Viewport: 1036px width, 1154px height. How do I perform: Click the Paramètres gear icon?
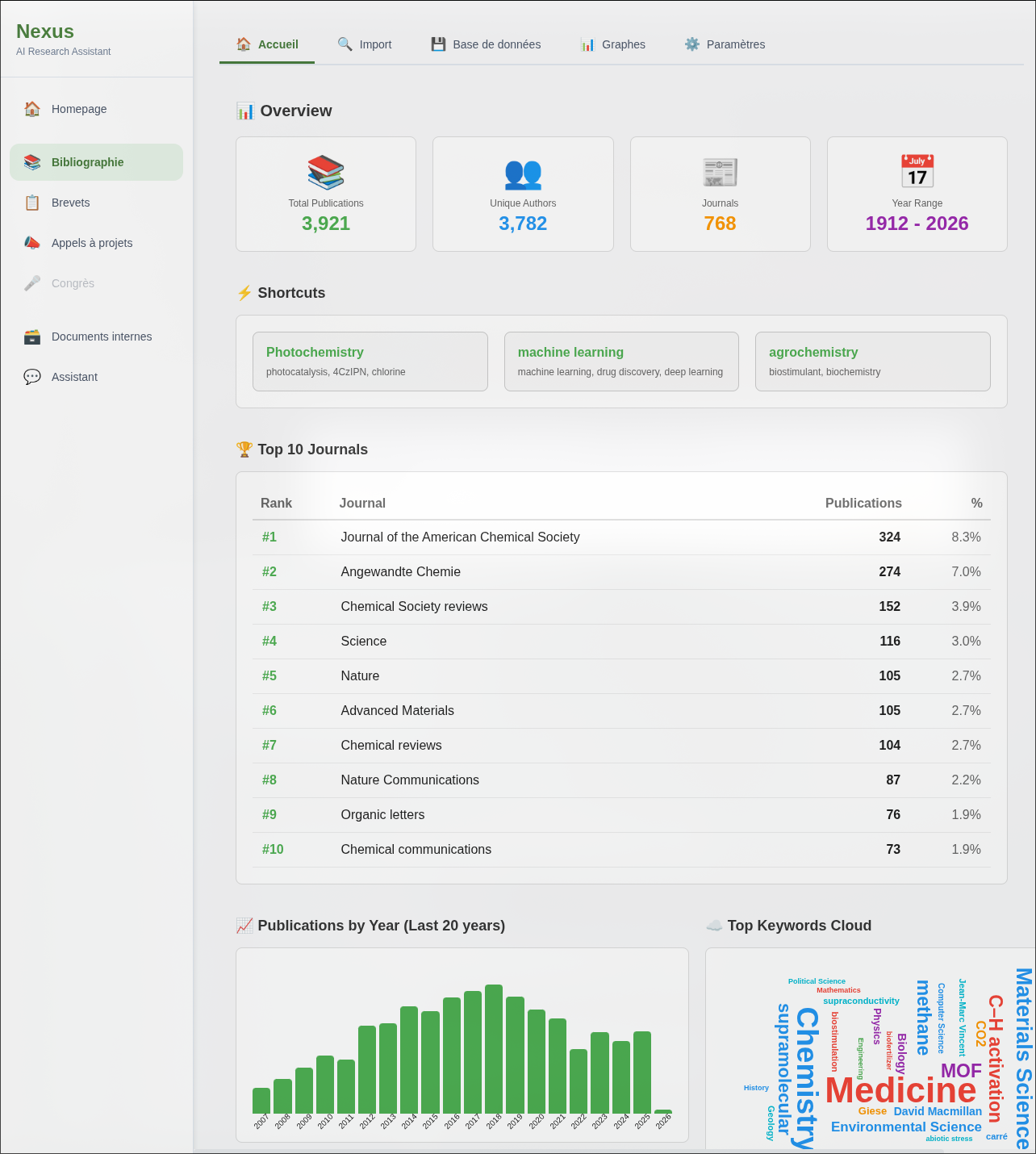(691, 44)
